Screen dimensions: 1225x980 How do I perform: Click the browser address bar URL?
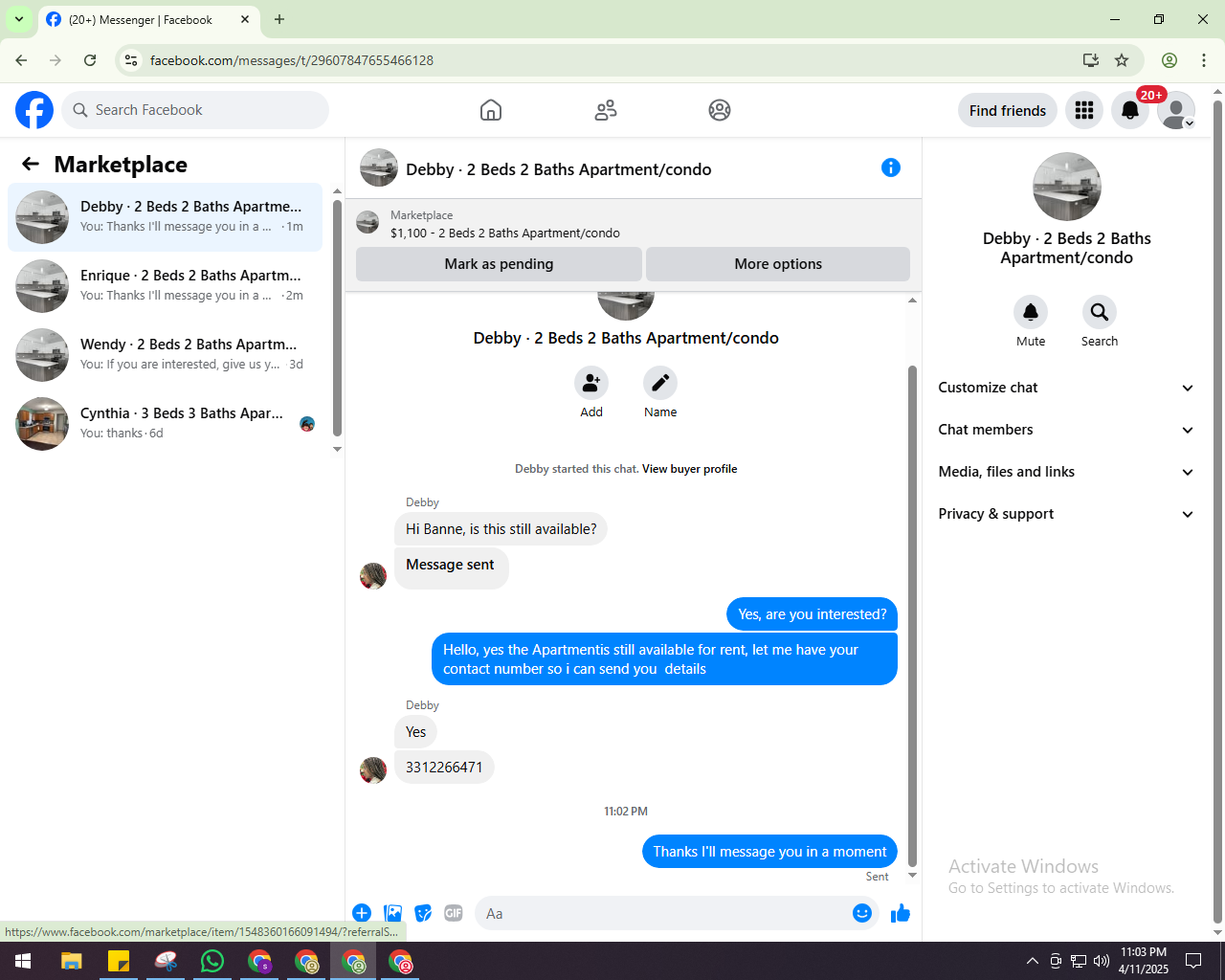point(292,60)
